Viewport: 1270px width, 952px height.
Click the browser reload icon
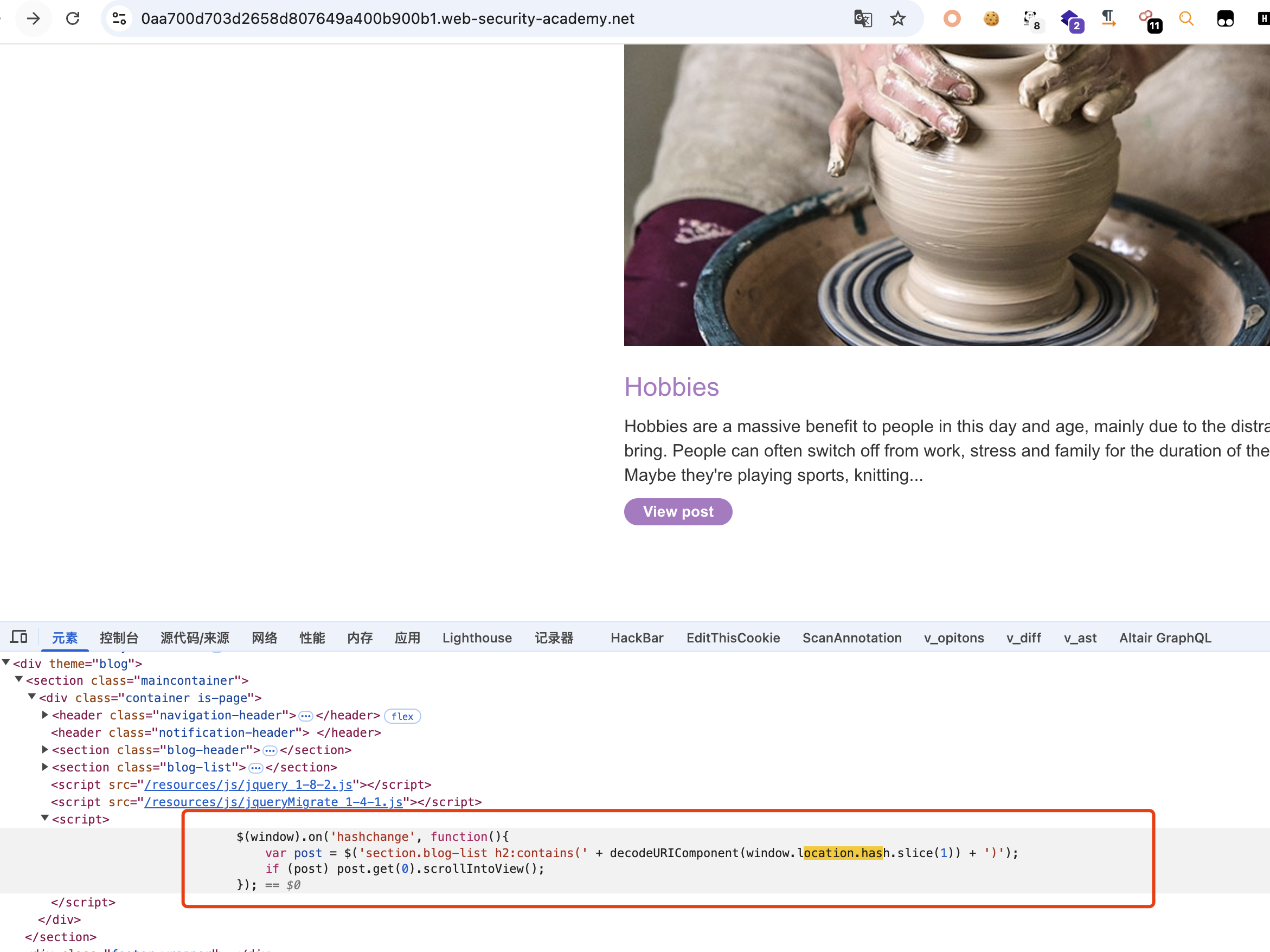pos(73,18)
